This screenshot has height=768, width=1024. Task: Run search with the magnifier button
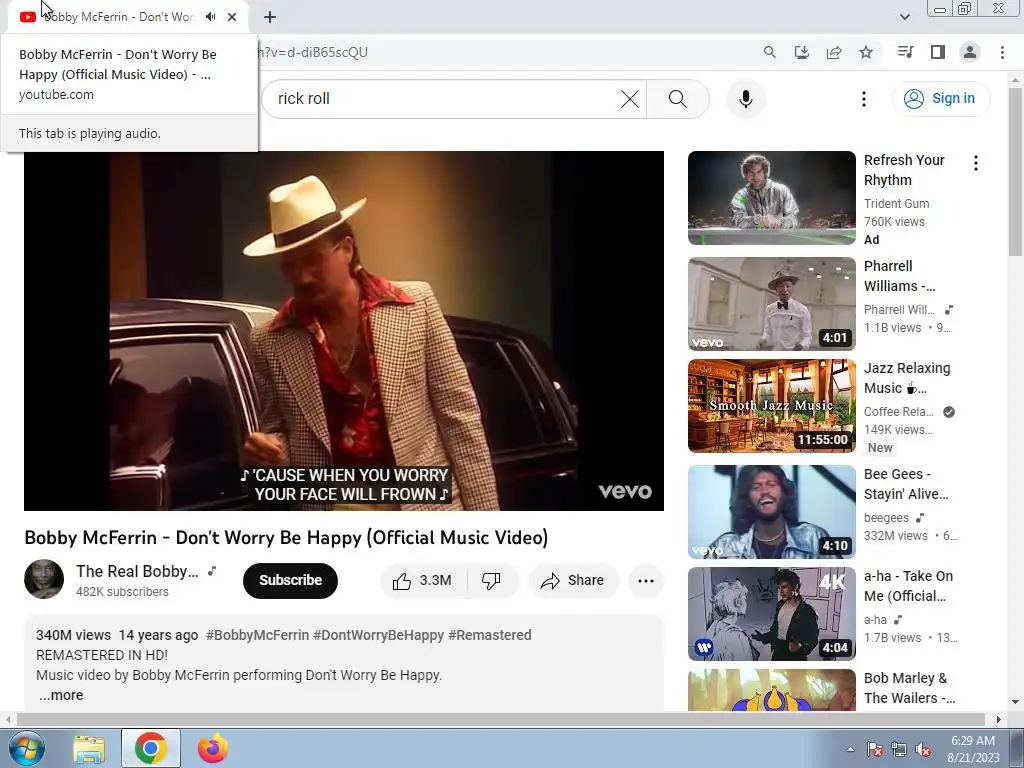click(678, 99)
